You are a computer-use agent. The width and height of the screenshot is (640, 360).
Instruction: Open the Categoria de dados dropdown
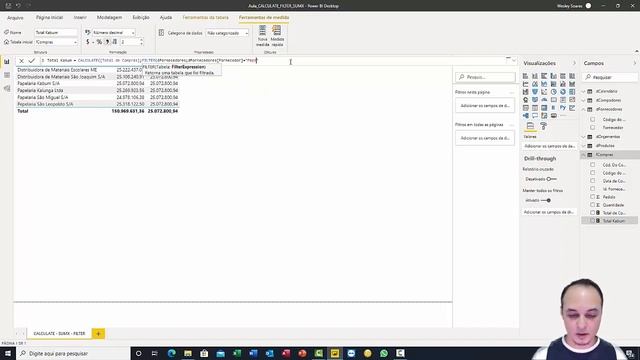tap(227, 33)
